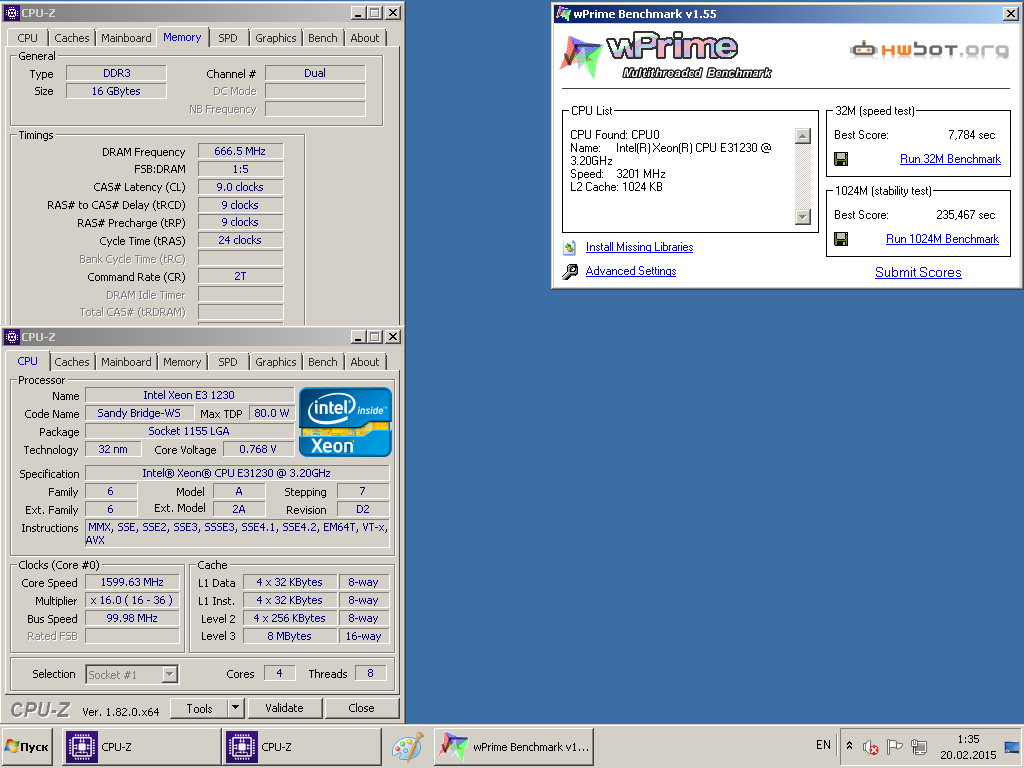Open the Пуск start menu
The width and height of the screenshot is (1024, 768).
click(x=27, y=746)
